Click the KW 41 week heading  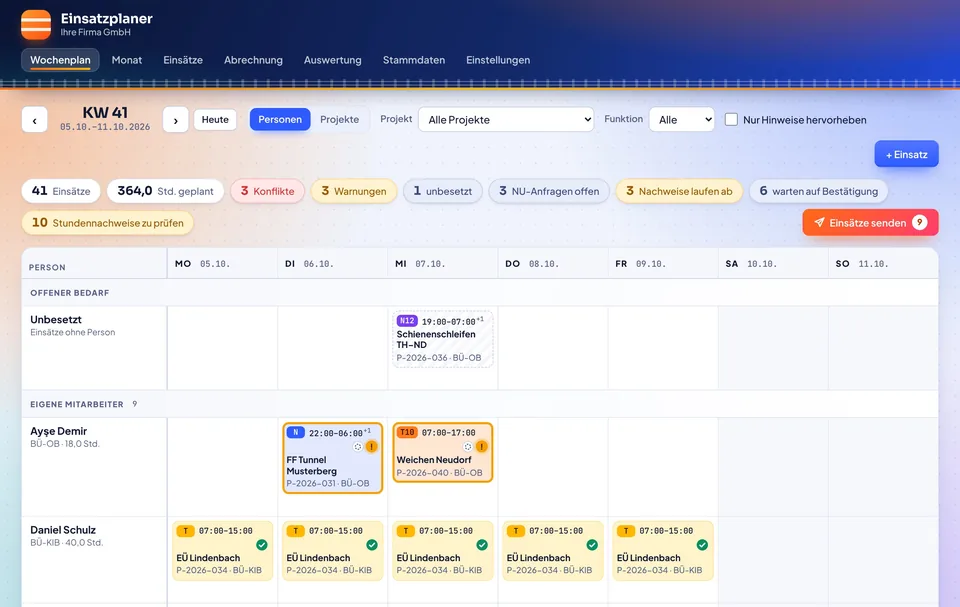(x=105, y=113)
